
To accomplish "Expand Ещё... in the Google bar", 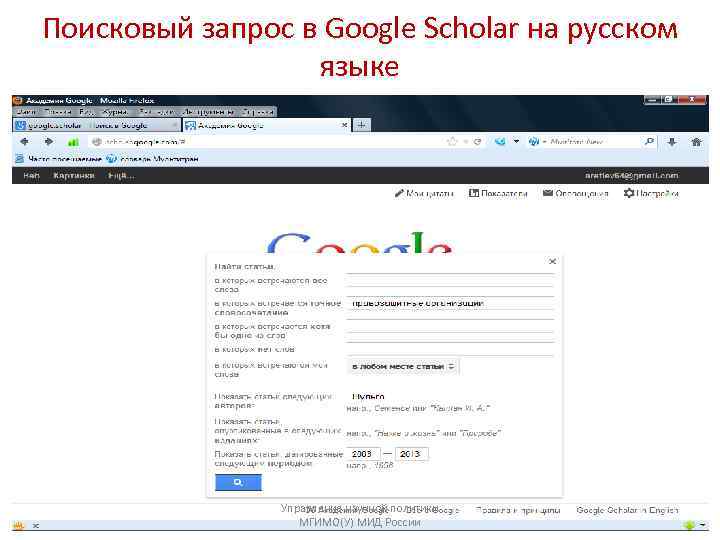I will tap(121, 175).
